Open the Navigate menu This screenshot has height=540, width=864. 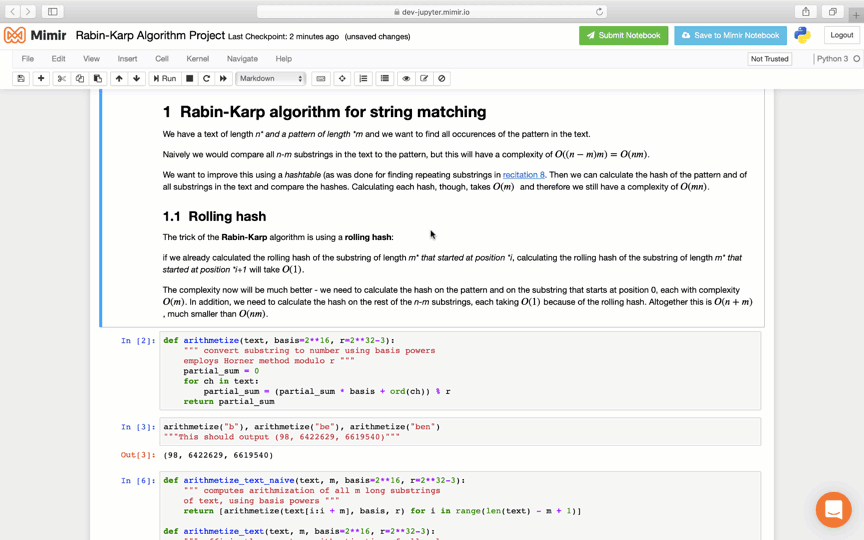[x=242, y=58]
